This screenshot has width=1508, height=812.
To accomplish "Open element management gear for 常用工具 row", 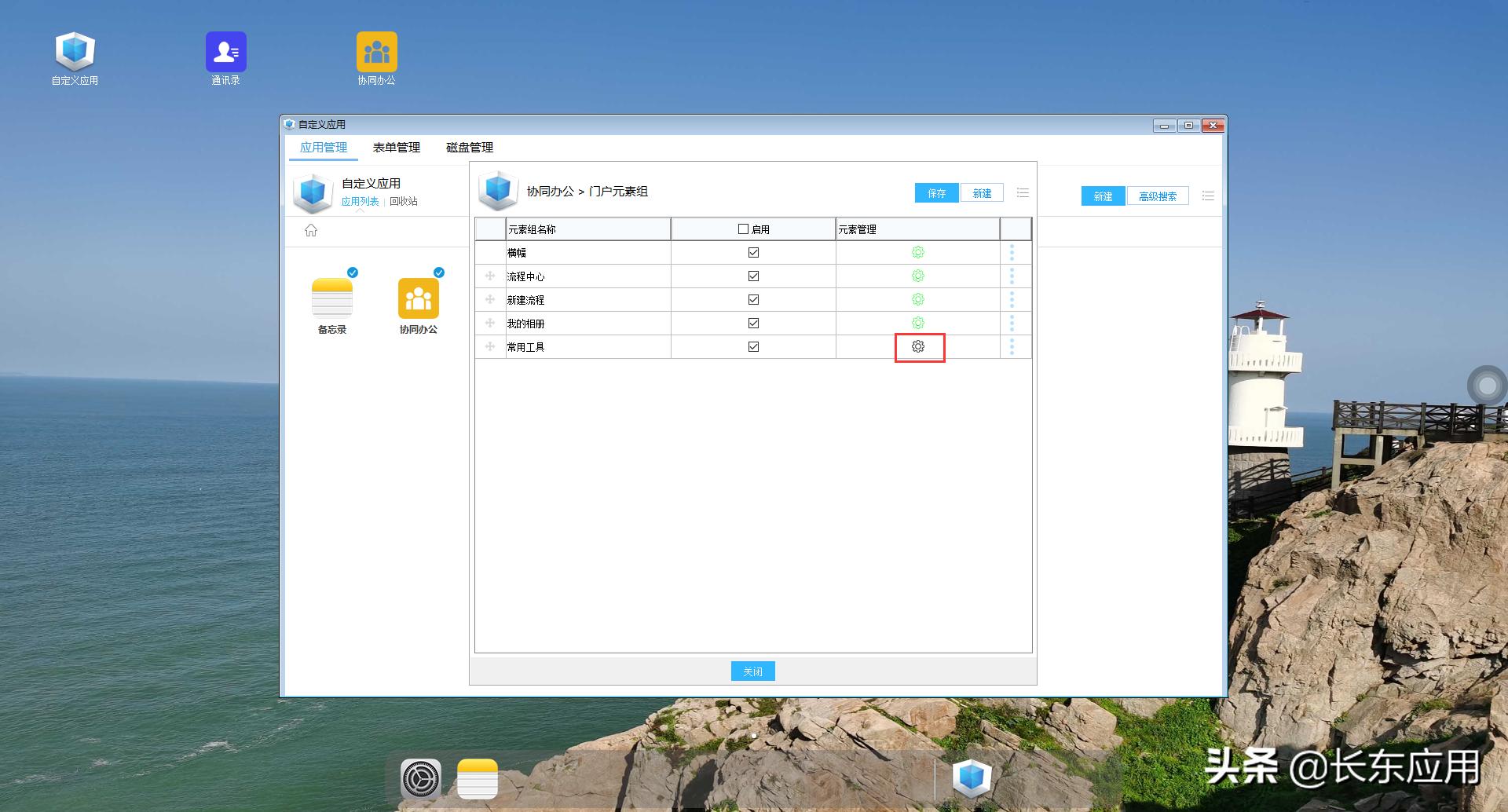I will point(918,346).
